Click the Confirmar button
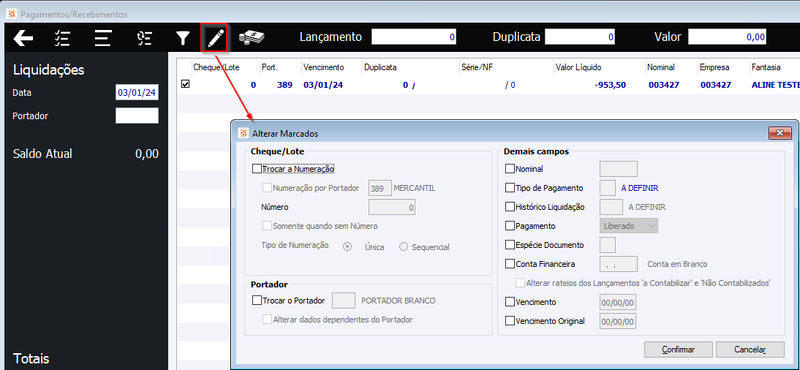 (x=678, y=350)
